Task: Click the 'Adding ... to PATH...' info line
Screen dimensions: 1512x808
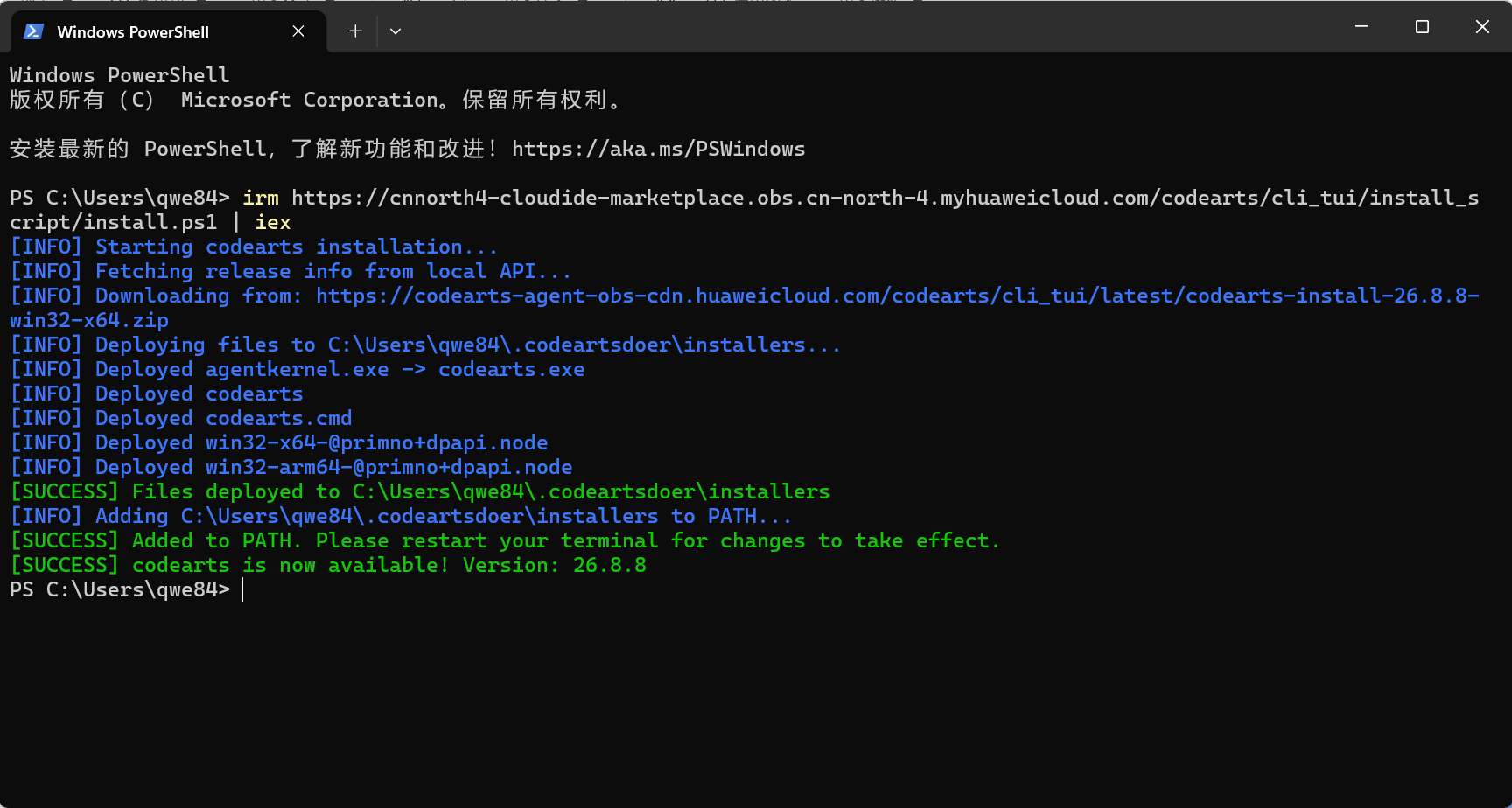Action: [401, 516]
